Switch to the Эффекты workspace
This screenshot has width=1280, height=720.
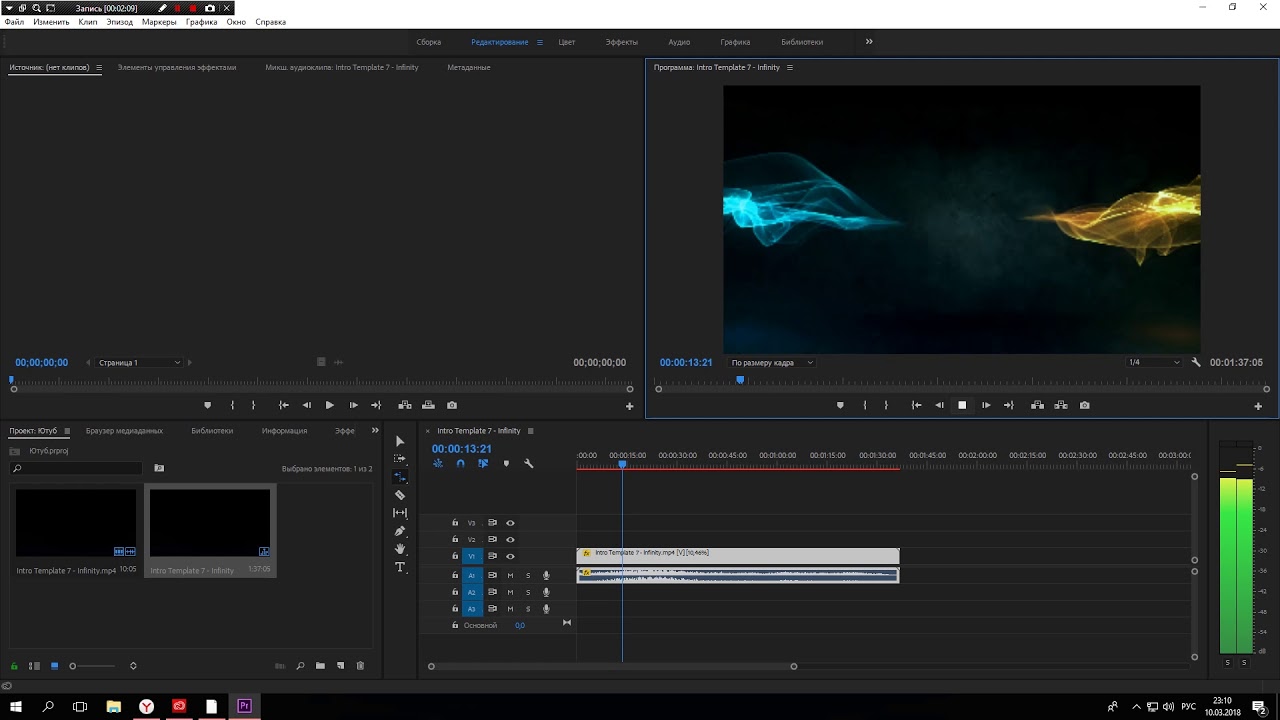point(621,42)
